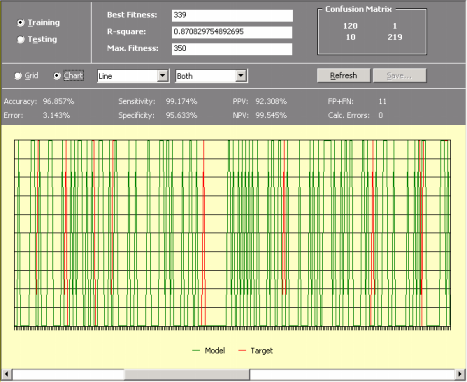
Task: Click the R-square label
Action: [x=126, y=32]
